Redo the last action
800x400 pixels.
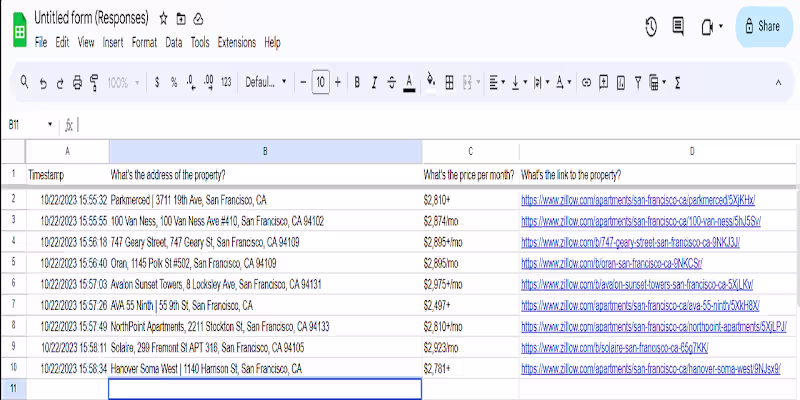pos(60,83)
